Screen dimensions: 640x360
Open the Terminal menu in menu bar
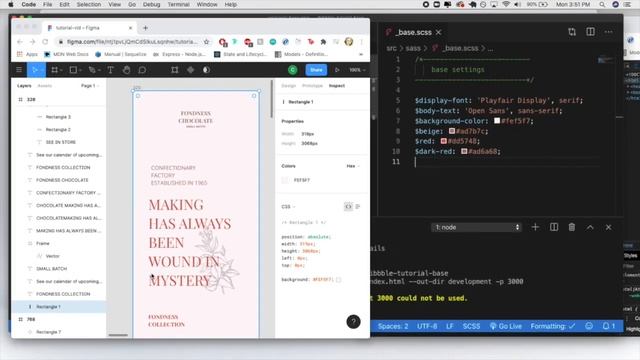[x=178, y=4]
